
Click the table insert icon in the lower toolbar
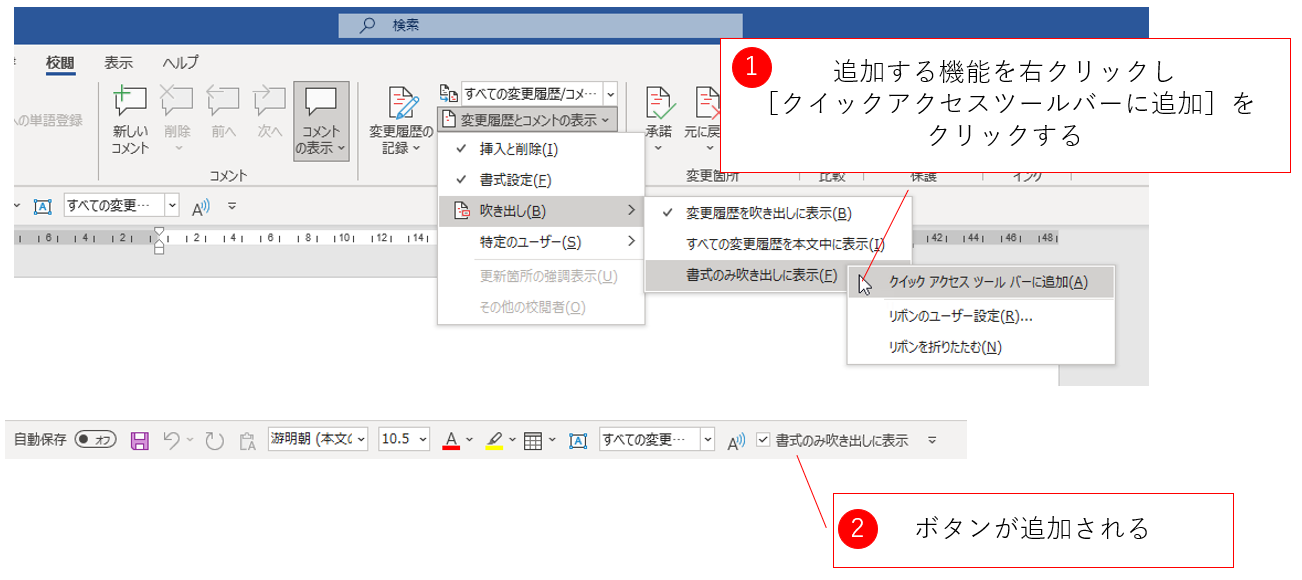click(x=533, y=440)
